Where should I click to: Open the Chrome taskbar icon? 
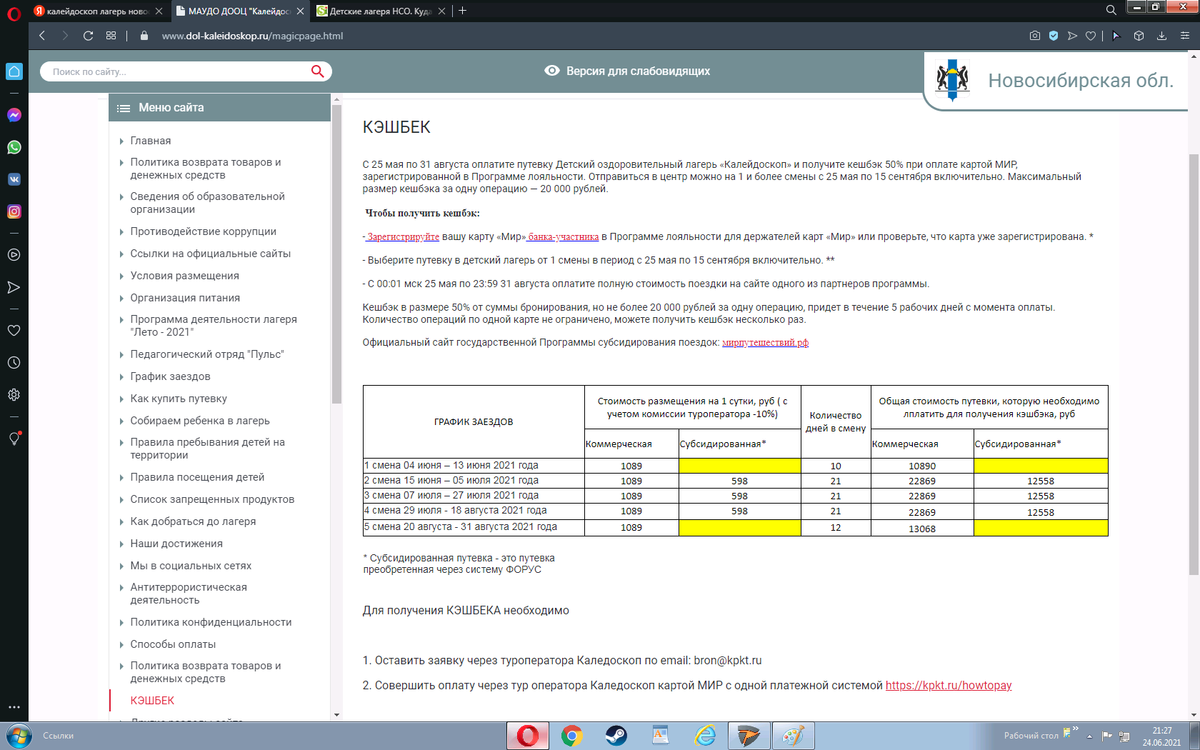tap(572, 736)
